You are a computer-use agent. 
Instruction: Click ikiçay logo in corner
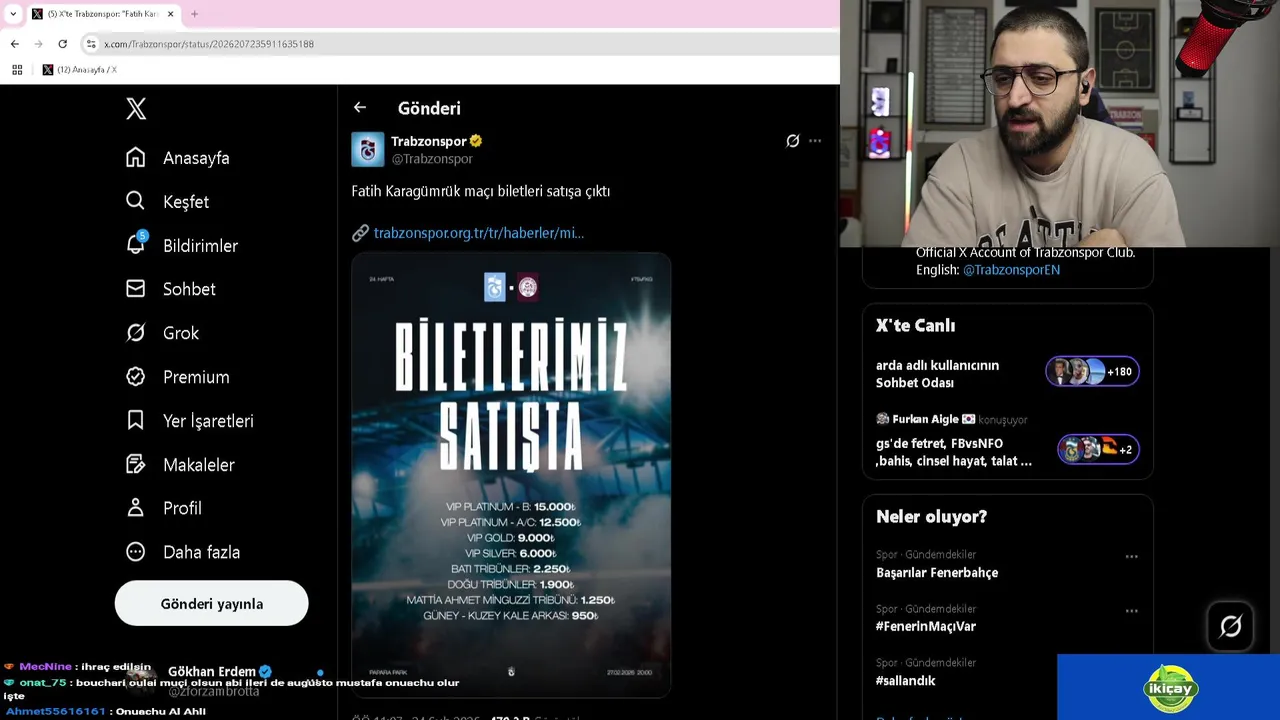click(1170, 687)
